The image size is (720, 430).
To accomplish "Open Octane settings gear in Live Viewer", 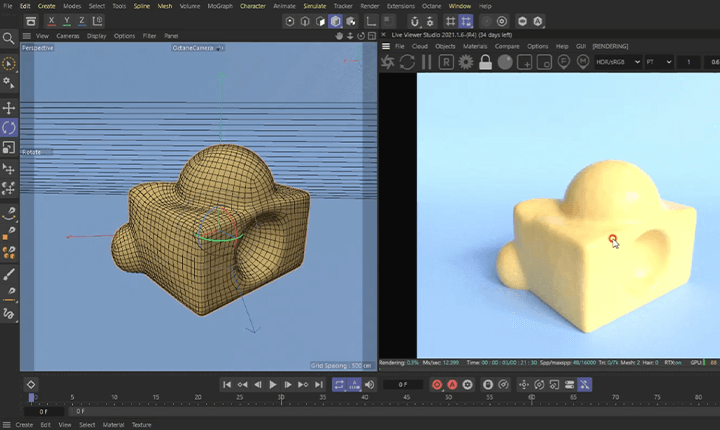I will [x=466, y=62].
